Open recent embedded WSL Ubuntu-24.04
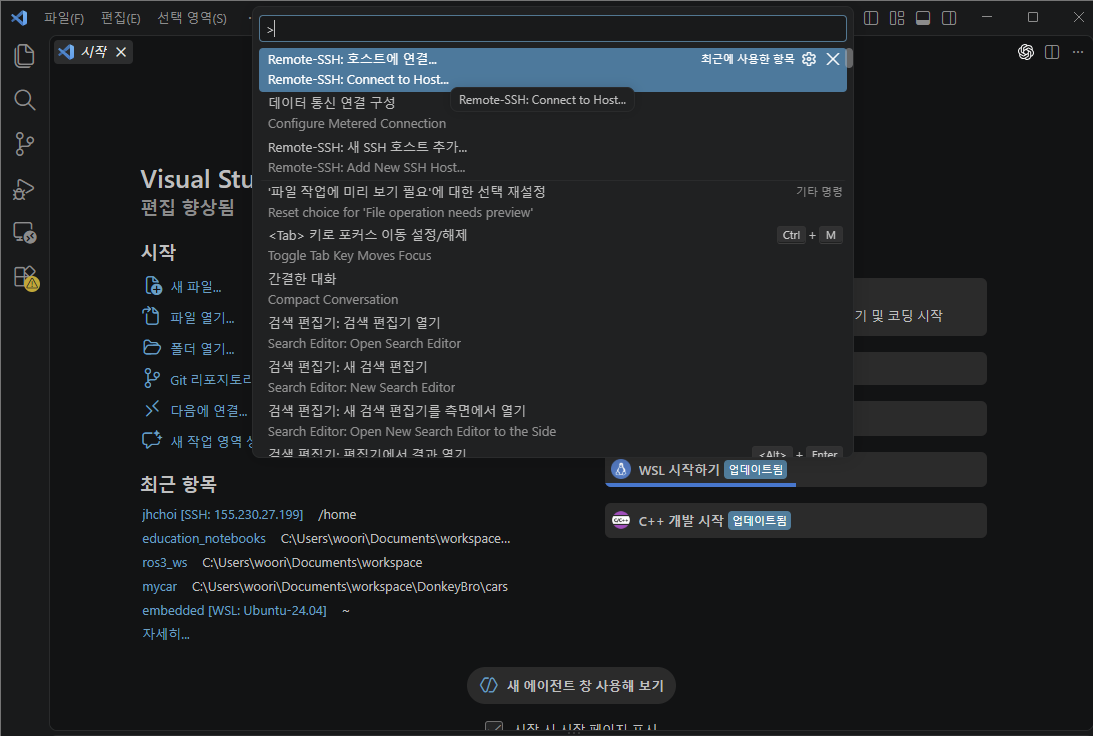The width and height of the screenshot is (1093, 736). pyautogui.click(x=234, y=611)
